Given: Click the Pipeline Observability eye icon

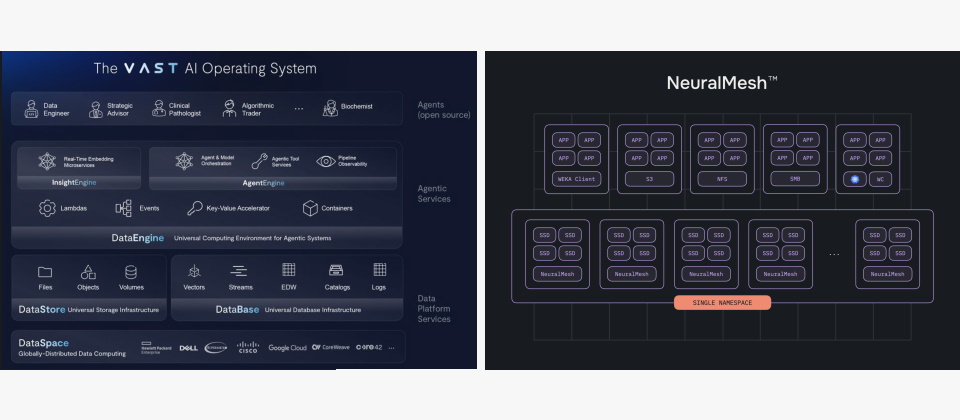Looking at the screenshot, I should click(326, 161).
